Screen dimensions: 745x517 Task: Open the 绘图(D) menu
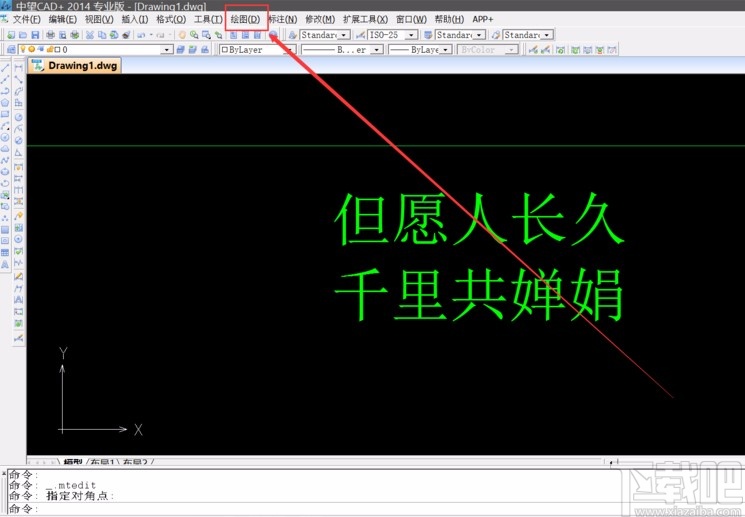pos(246,19)
